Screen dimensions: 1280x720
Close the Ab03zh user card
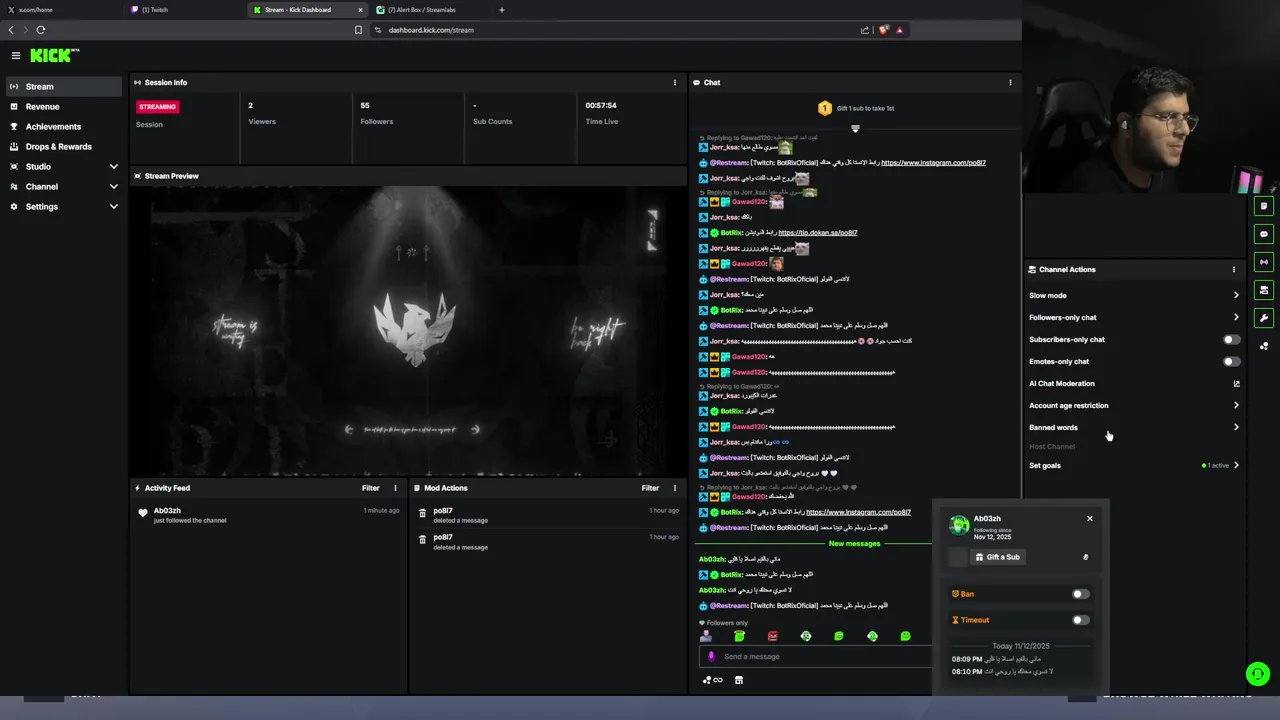pyautogui.click(x=1090, y=518)
